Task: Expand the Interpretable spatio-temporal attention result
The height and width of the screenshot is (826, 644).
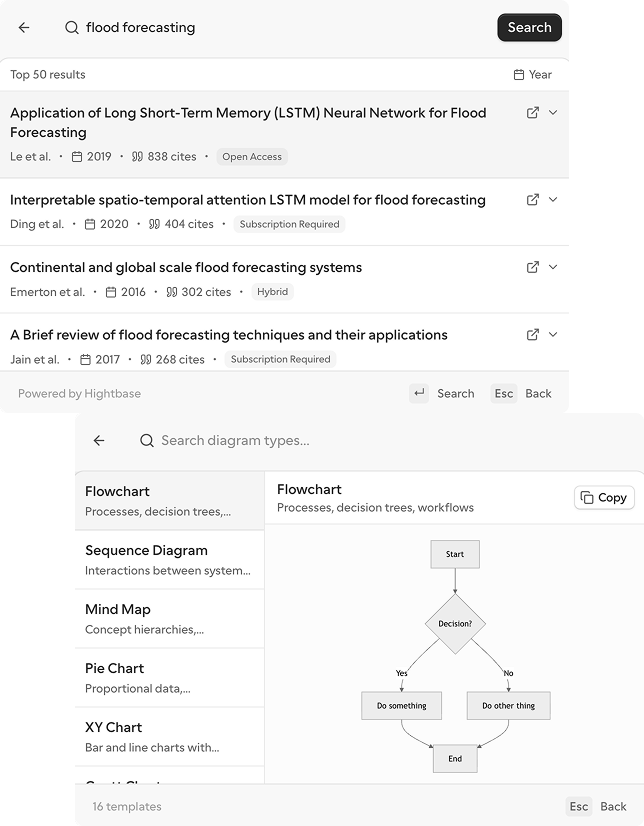Action: 553,200
